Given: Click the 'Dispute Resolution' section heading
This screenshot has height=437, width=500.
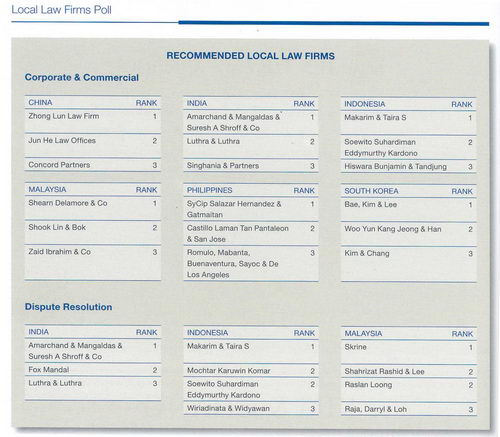Looking at the screenshot, I should tap(68, 307).
